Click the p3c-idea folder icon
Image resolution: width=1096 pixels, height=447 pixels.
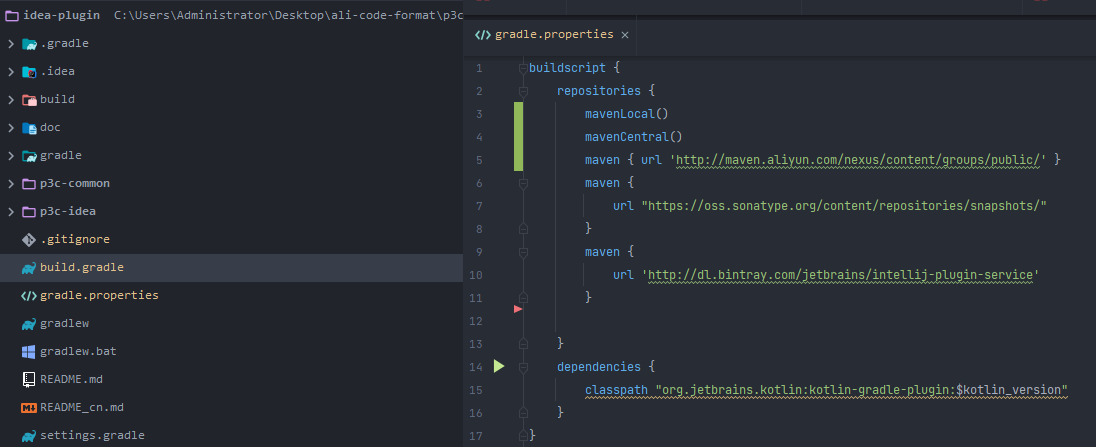(29, 212)
